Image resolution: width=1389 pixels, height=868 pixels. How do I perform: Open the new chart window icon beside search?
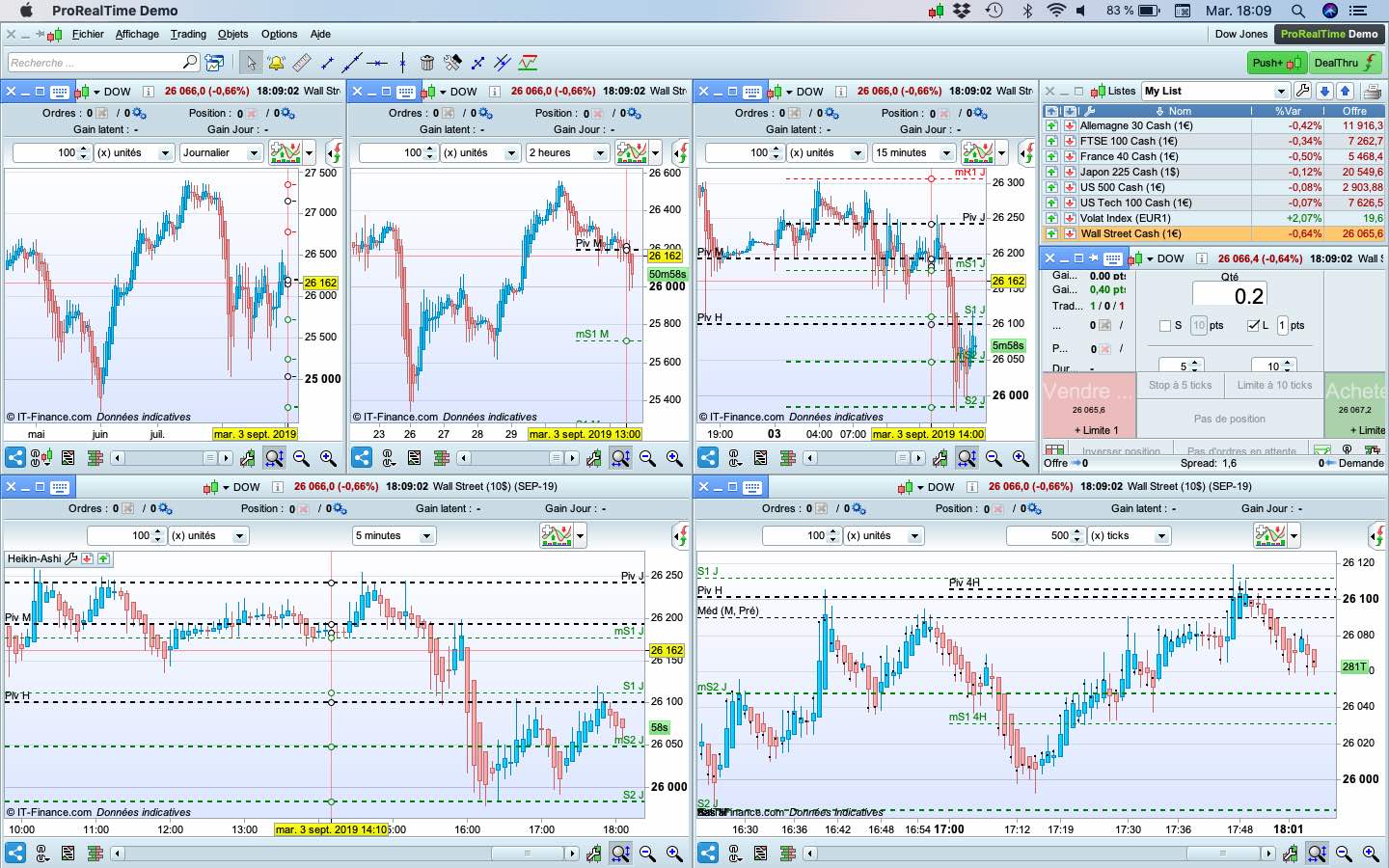pos(214,63)
